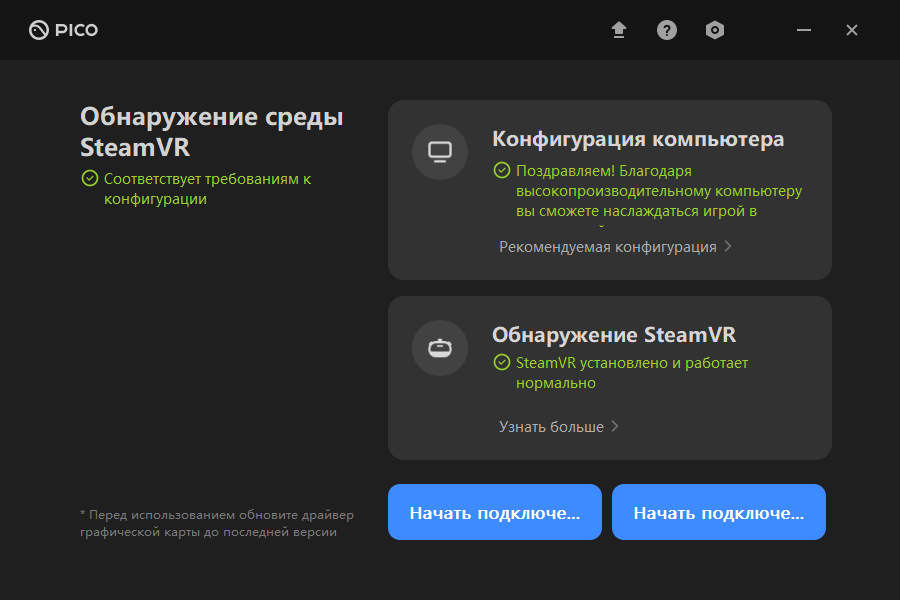This screenshot has height=600, width=900.
Task: Expand chevron next to "Рекомендуемая конфигурация"
Action: [728, 246]
